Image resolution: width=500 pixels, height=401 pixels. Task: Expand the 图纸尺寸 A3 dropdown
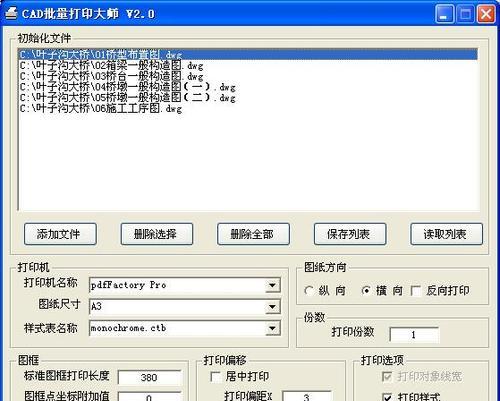(272, 307)
